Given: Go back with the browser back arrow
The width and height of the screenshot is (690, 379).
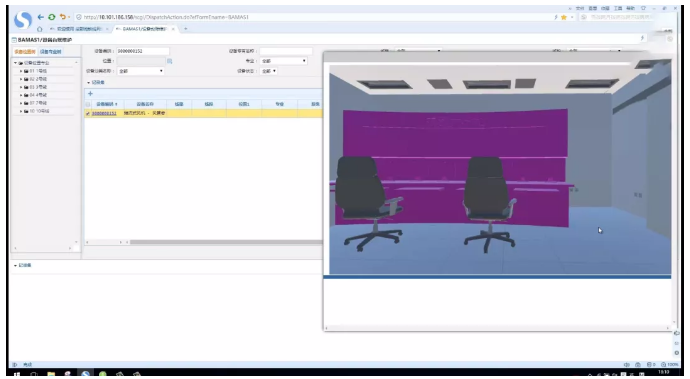Looking at the screenshot, I should coord(40,17).
